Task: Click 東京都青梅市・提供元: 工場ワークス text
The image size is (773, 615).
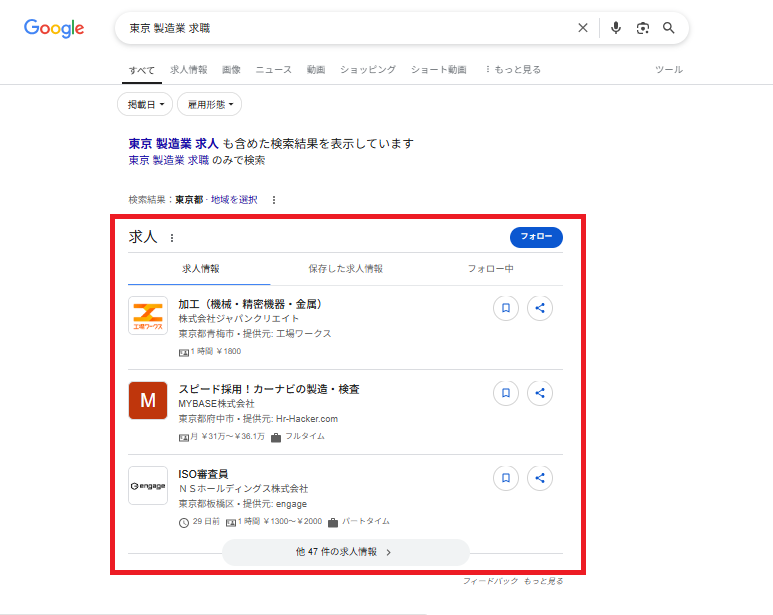Action: [255, 334]
